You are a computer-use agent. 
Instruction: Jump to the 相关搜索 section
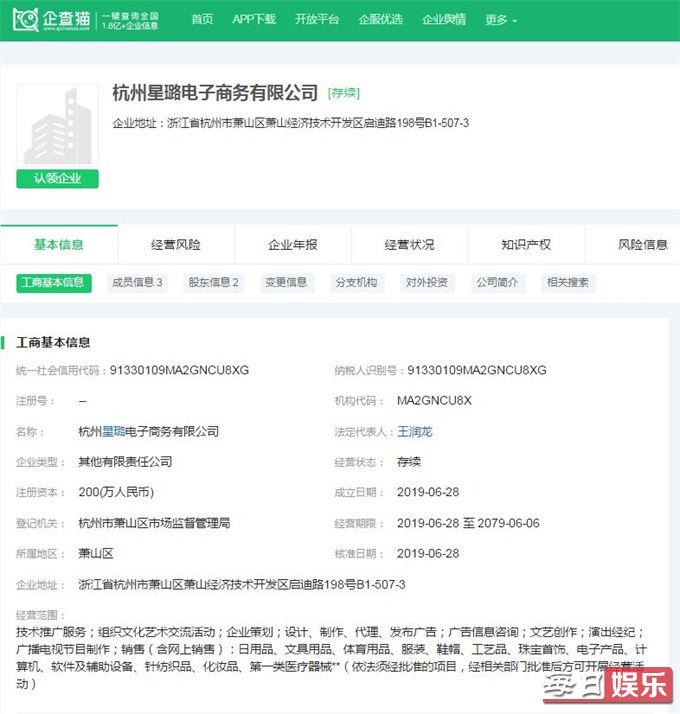[568, 283]
